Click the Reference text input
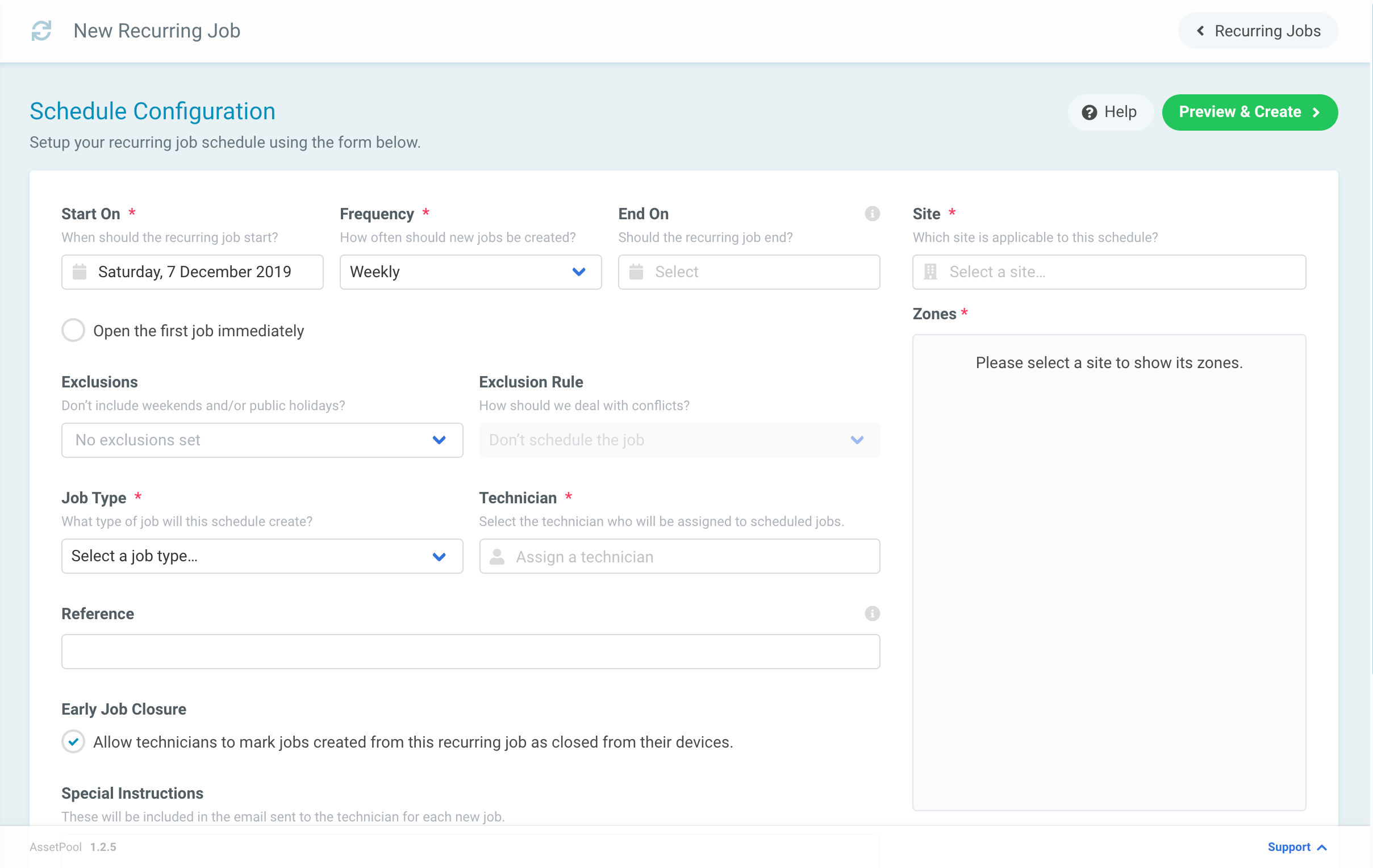The width and height of the screenshot is (1373, 868). tap(470, 652)
